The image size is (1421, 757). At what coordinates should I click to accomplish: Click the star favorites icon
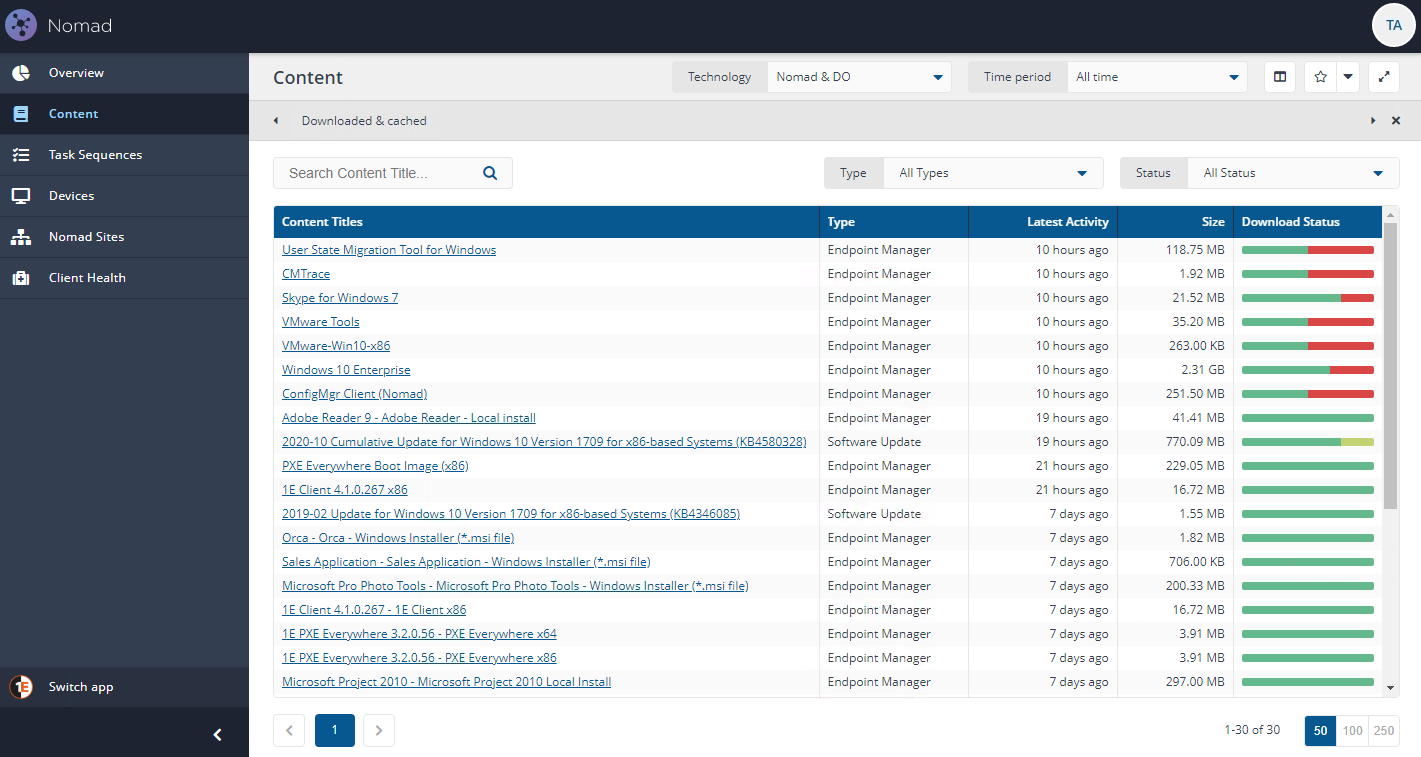point(1320,77)
